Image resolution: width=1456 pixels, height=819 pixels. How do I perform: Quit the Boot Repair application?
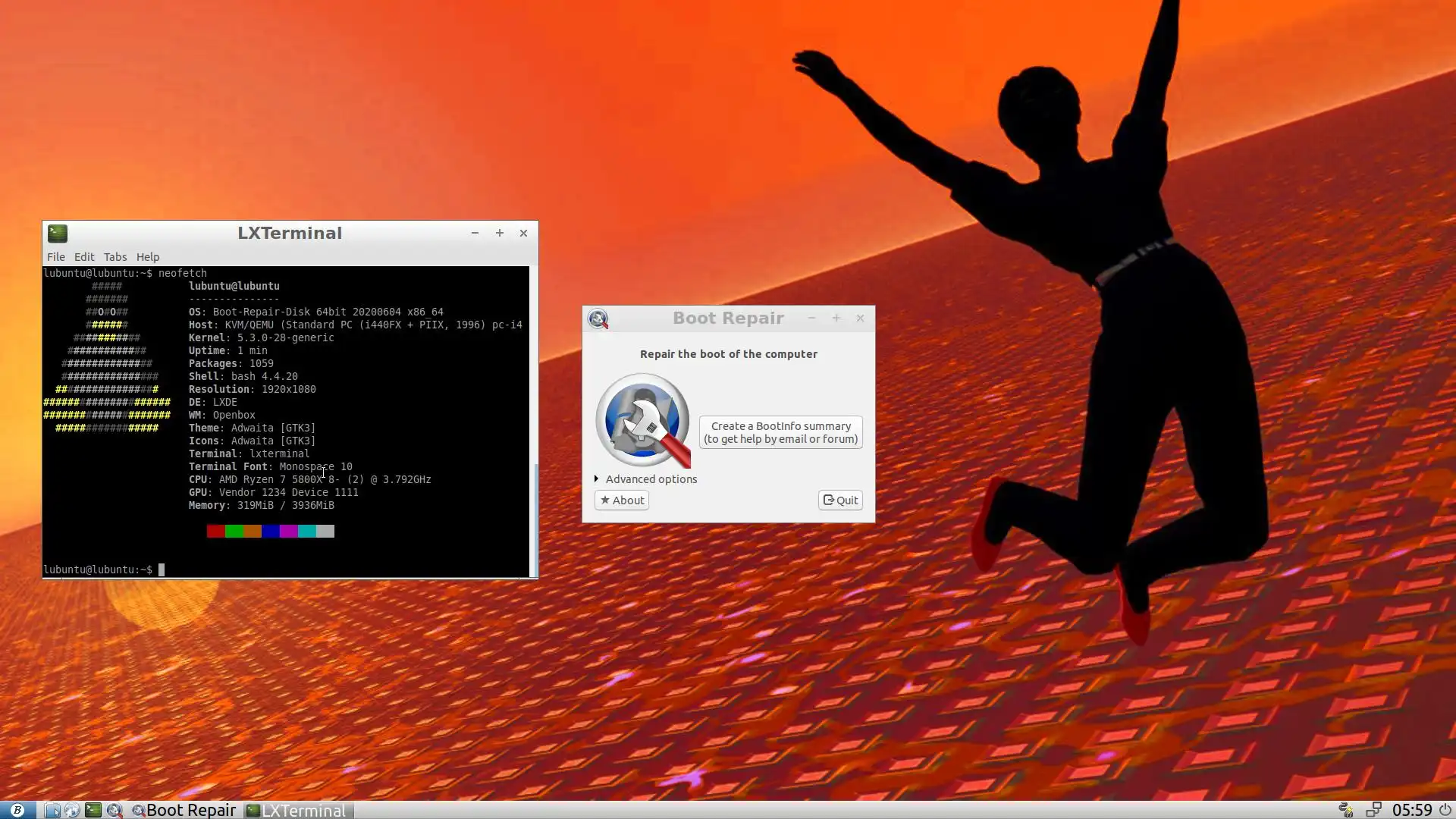coord(840,500)
